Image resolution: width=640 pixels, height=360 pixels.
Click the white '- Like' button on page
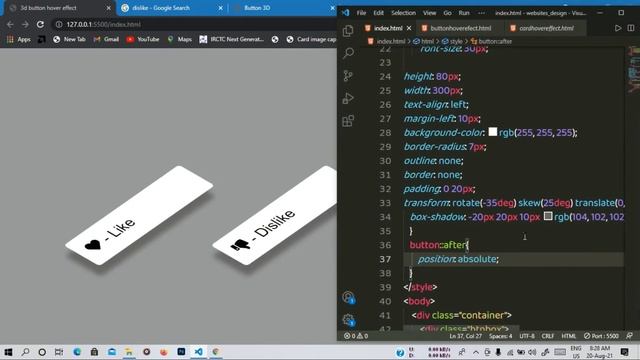139,216
